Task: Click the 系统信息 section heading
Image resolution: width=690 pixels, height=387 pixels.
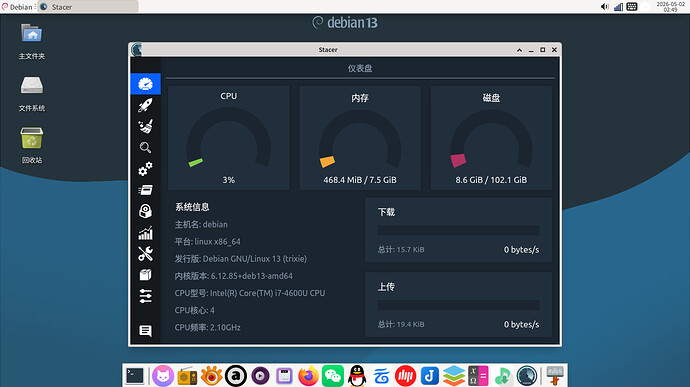Action: click(x=192, y=207)
